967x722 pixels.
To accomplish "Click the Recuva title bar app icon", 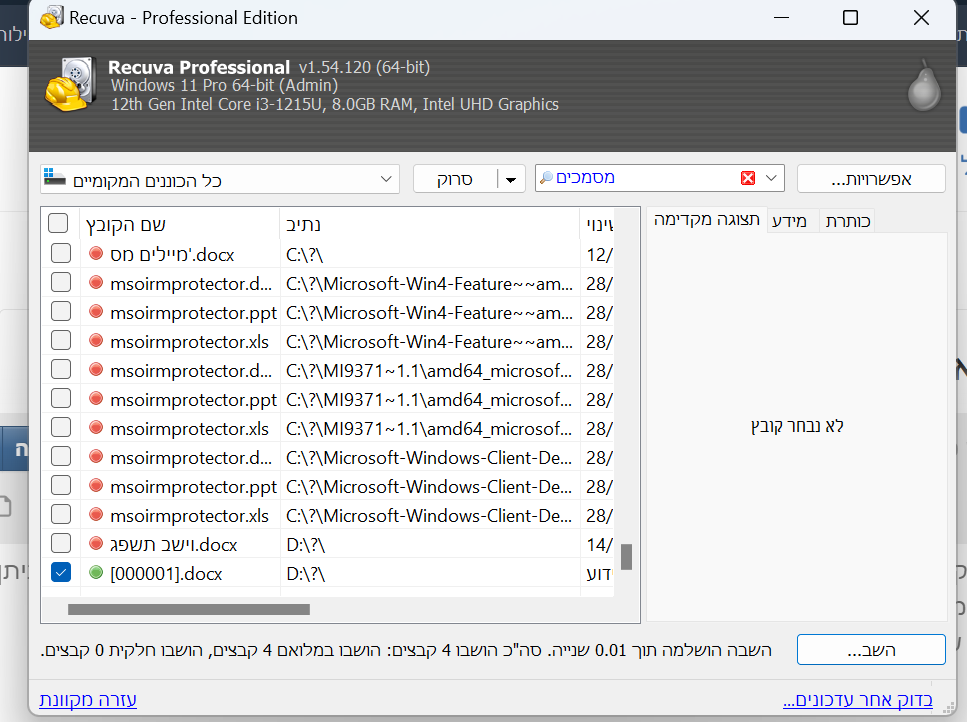I will pos(52,17).
